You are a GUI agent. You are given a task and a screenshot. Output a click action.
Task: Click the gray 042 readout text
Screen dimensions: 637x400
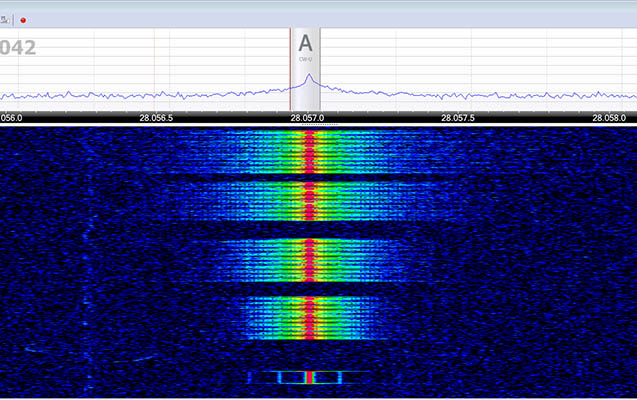(18, 46)
